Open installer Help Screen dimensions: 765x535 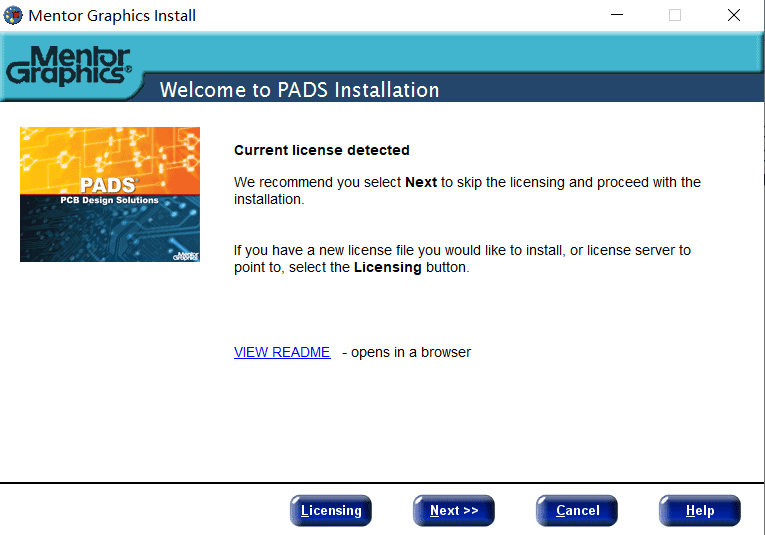tap(700, 510)
